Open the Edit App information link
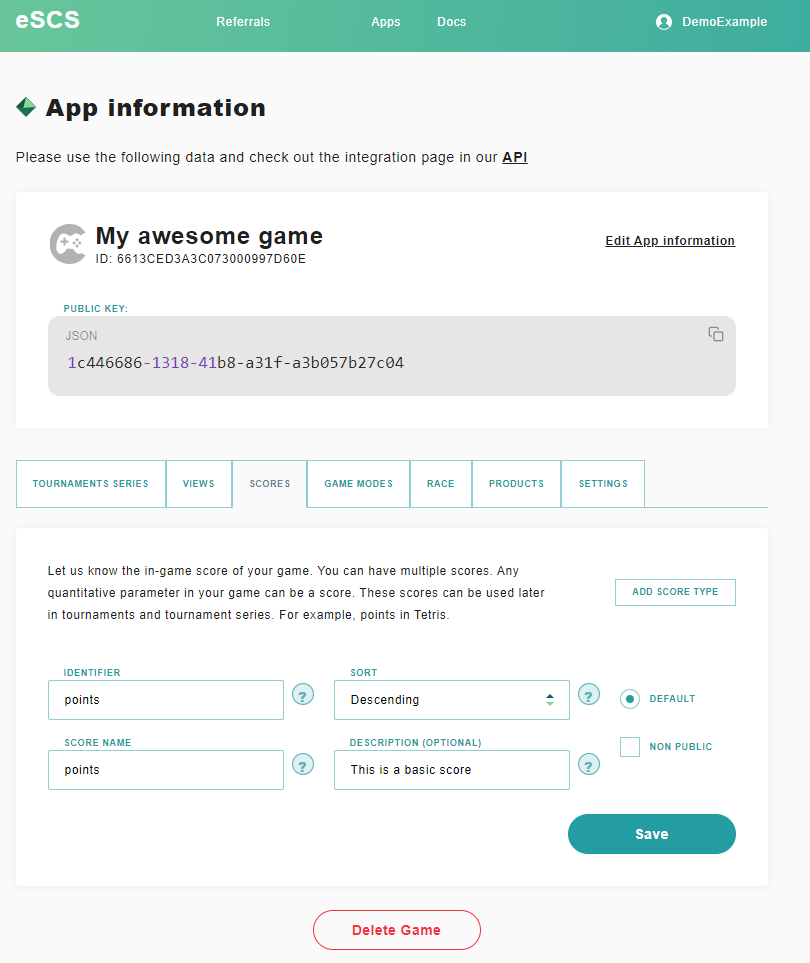 coord(670,241)
